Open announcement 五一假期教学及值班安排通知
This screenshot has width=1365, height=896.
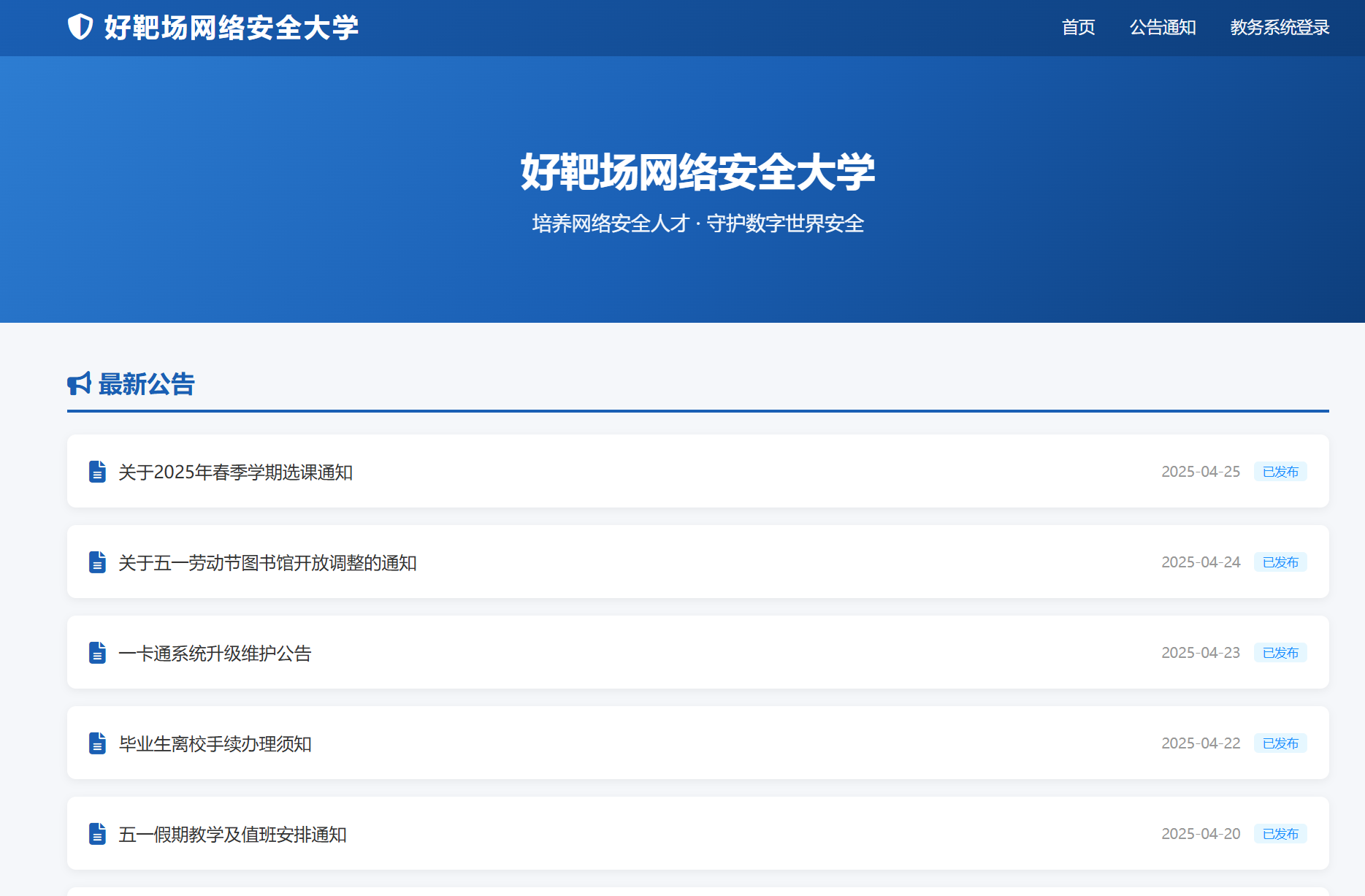pos(232,835)
